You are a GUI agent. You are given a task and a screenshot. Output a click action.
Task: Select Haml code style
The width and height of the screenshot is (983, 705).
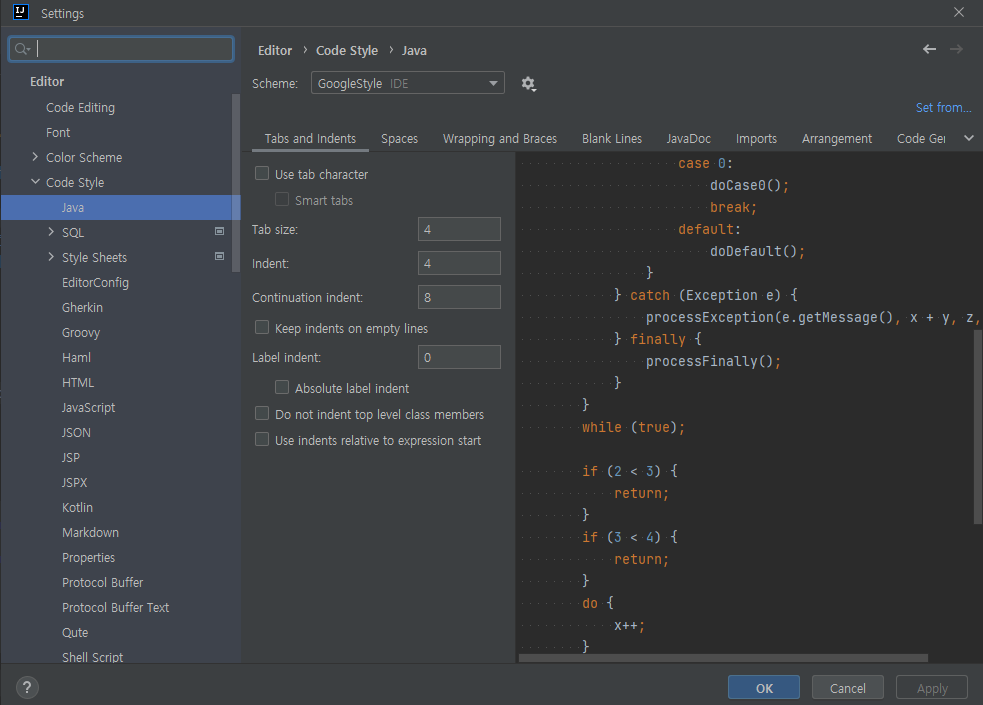(76, 357)
